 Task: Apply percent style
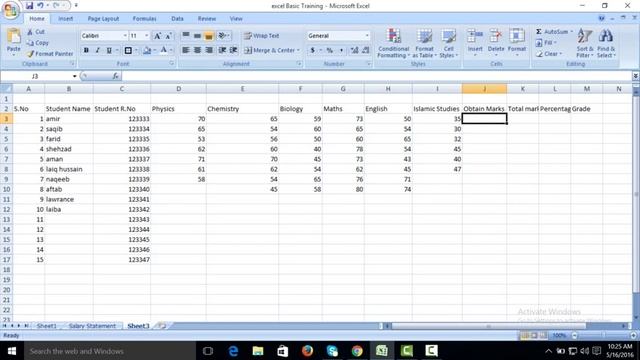coord(329,50)
